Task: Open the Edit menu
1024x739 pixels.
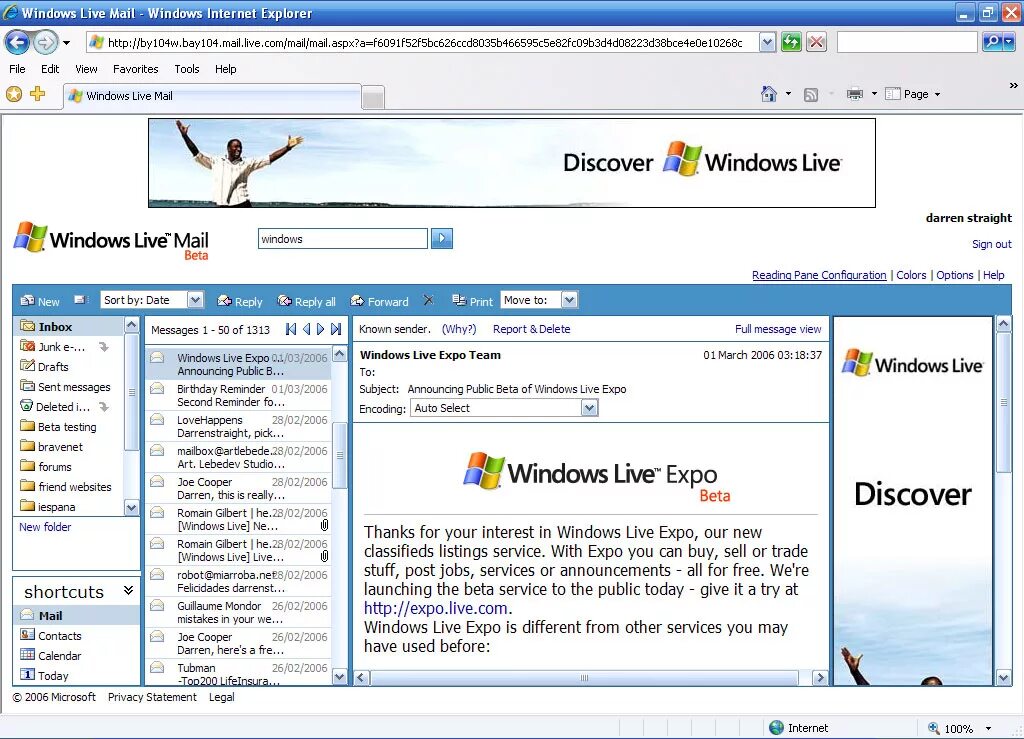Action: [x=50, y=69]
